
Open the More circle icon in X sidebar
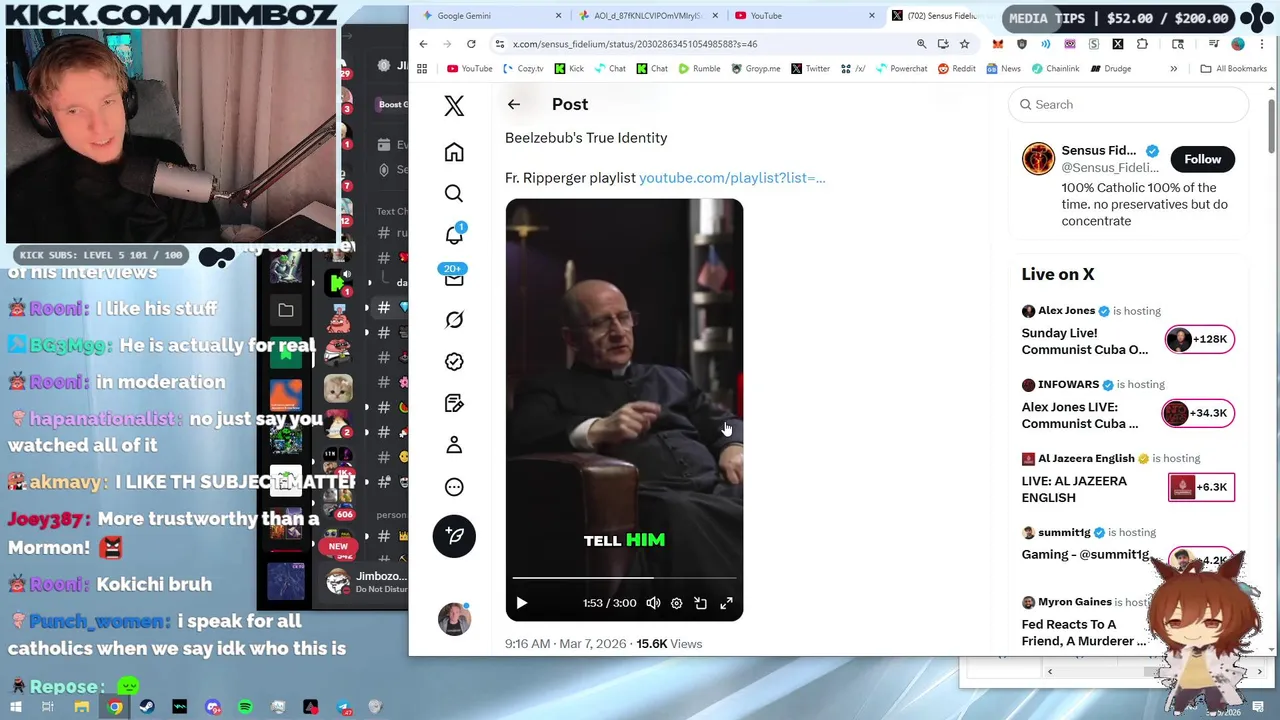[454, 487]
